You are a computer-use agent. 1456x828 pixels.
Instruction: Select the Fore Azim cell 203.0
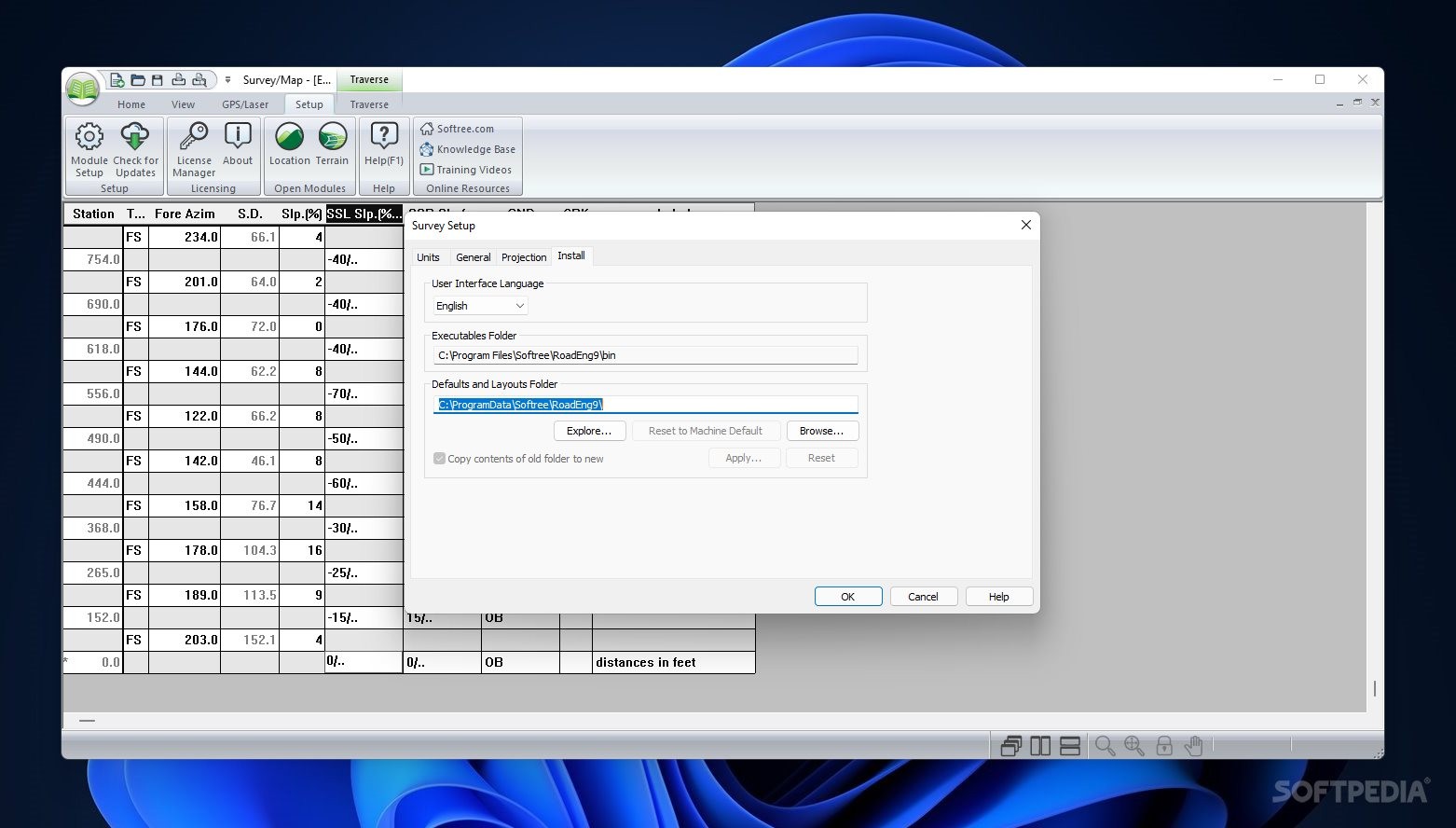[185, 640]
